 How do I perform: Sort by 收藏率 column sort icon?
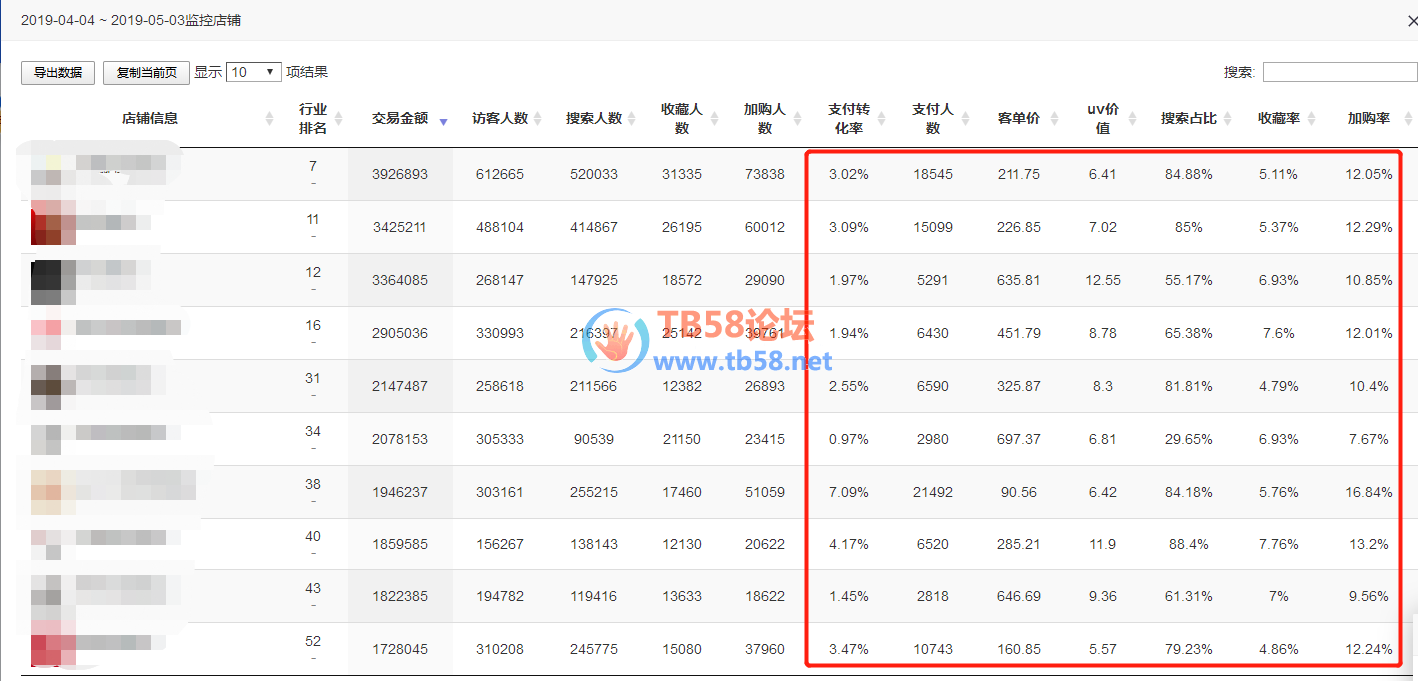tap(1310, 119)
